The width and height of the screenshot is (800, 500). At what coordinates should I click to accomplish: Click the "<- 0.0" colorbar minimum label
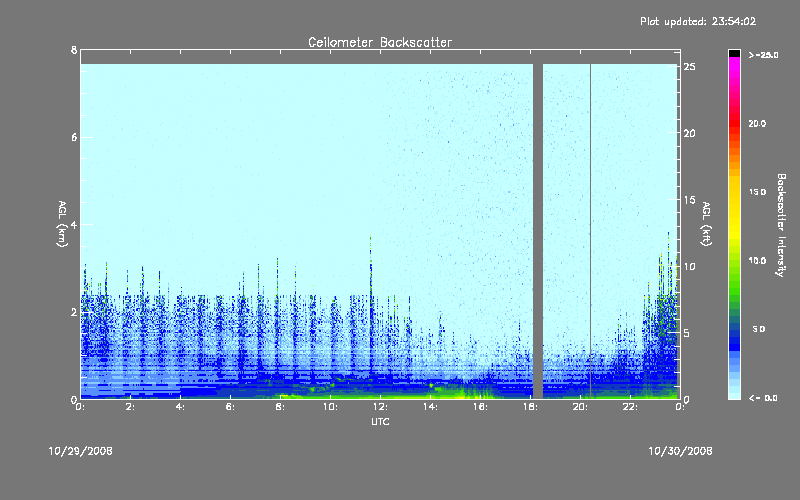click(x=763, y=398)
